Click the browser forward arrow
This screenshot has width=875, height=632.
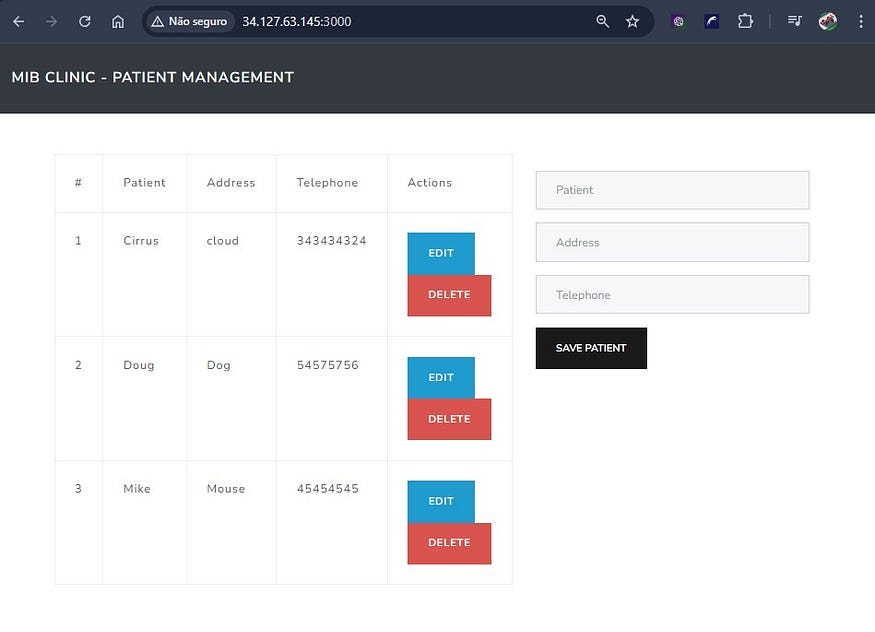[51, 22]
